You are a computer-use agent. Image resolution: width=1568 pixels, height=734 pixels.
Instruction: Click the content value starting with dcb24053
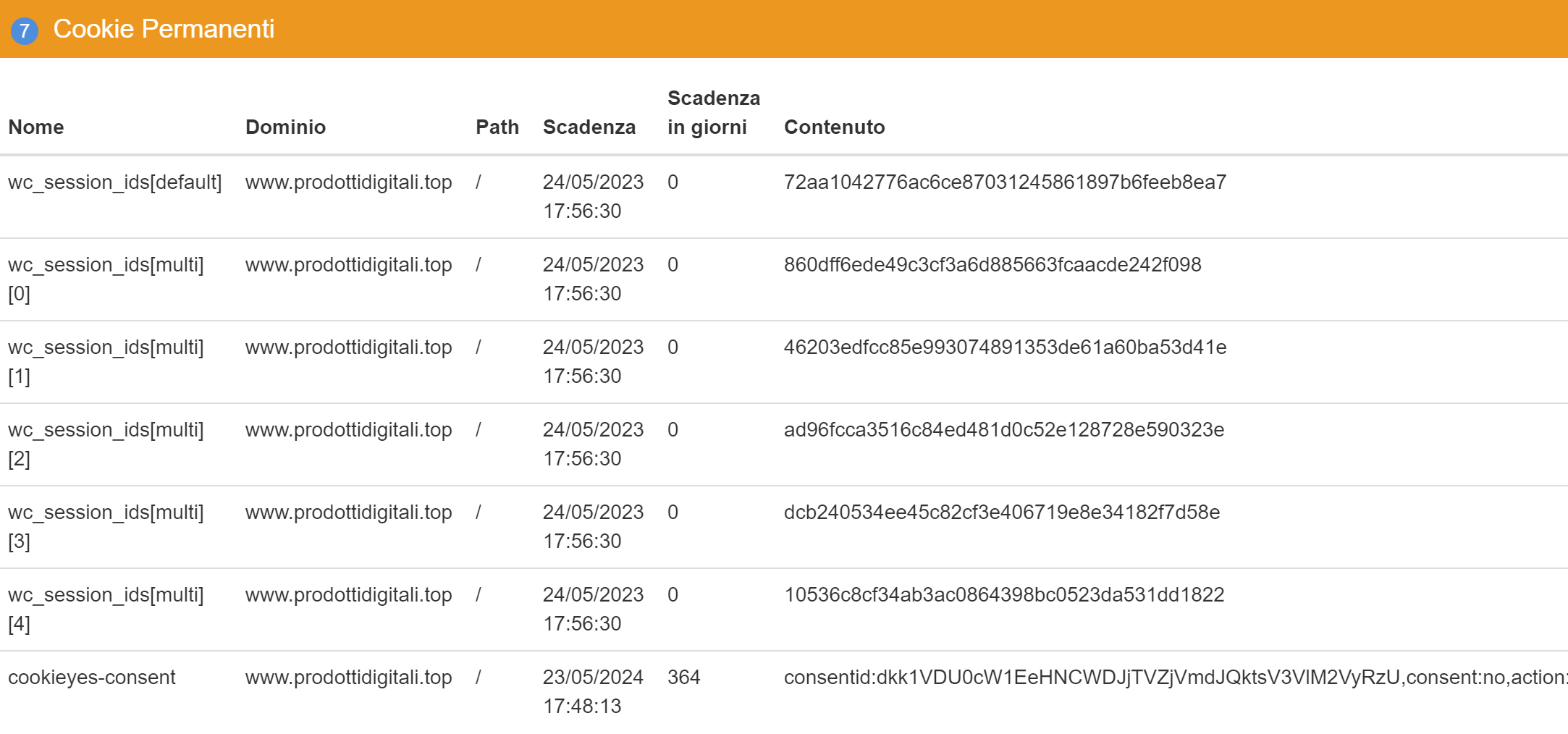pos(1002,512)
